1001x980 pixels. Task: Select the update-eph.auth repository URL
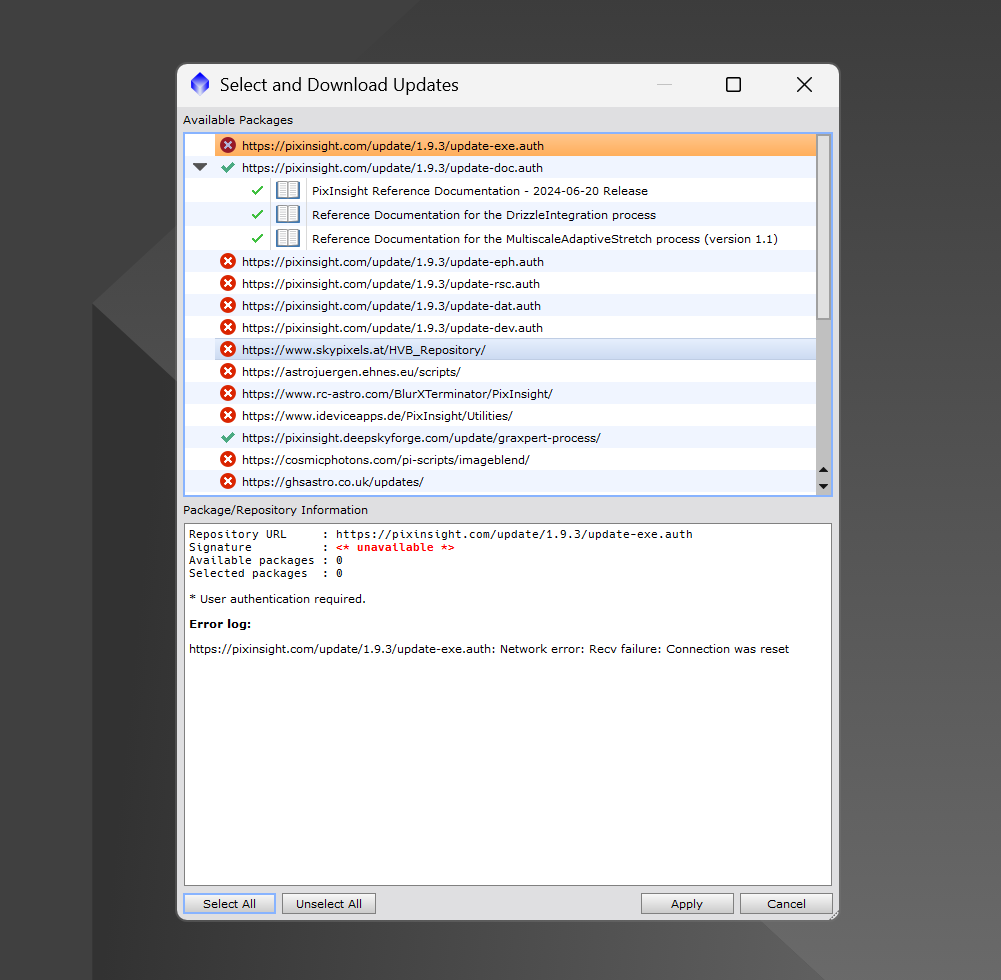click(x=393, y=262)
